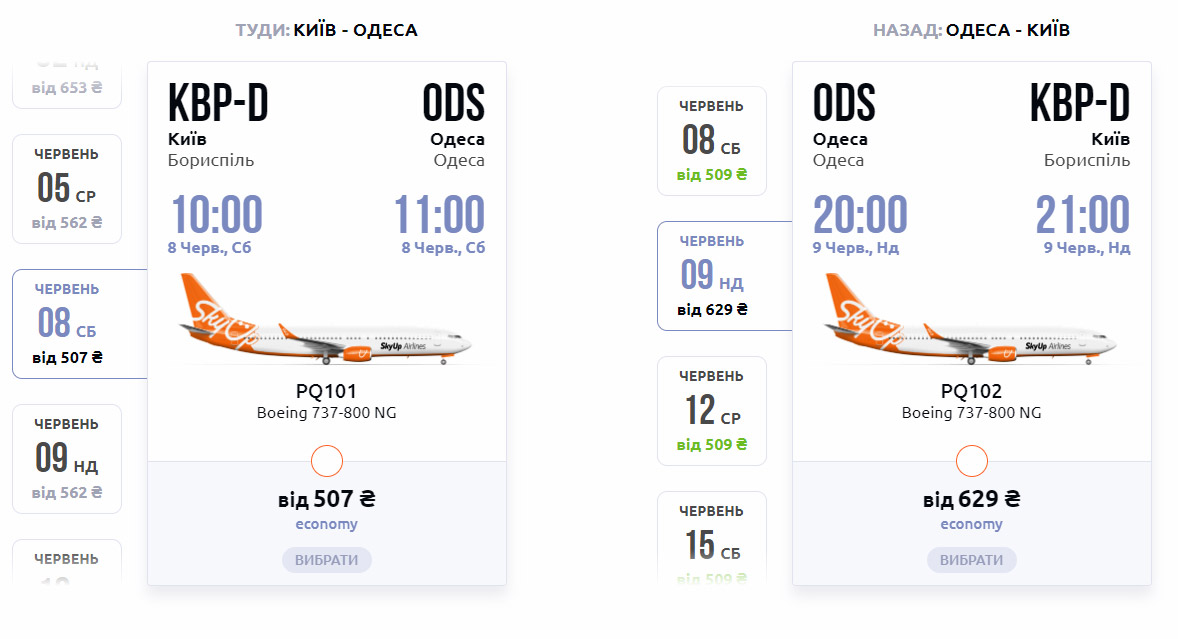Click the 10:00 departure time on outbound flight
Image resolution: width=1178 pixels, height=639 pixels.
(217, 215)
